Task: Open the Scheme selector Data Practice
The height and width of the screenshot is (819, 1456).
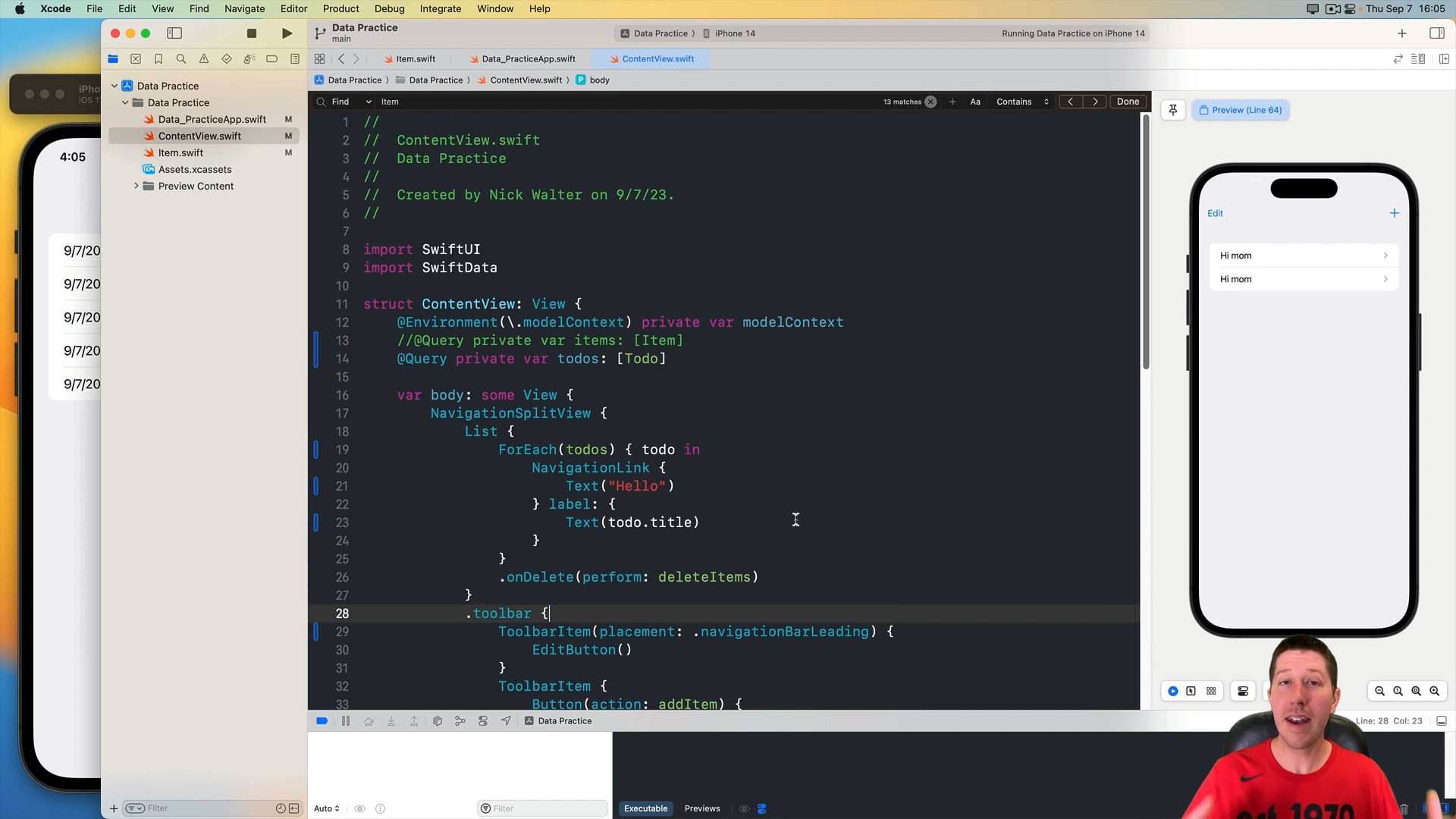Action: point(654,33)
